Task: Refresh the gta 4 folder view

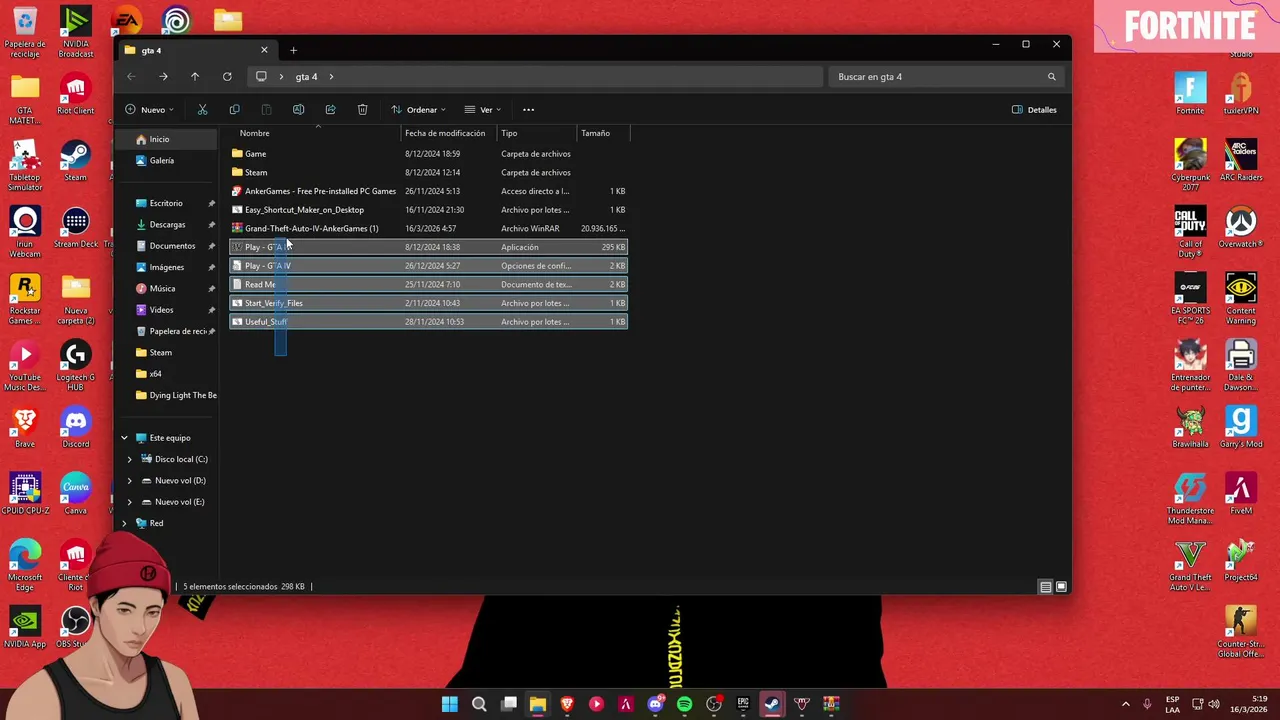Action: (x=227, y=77)
